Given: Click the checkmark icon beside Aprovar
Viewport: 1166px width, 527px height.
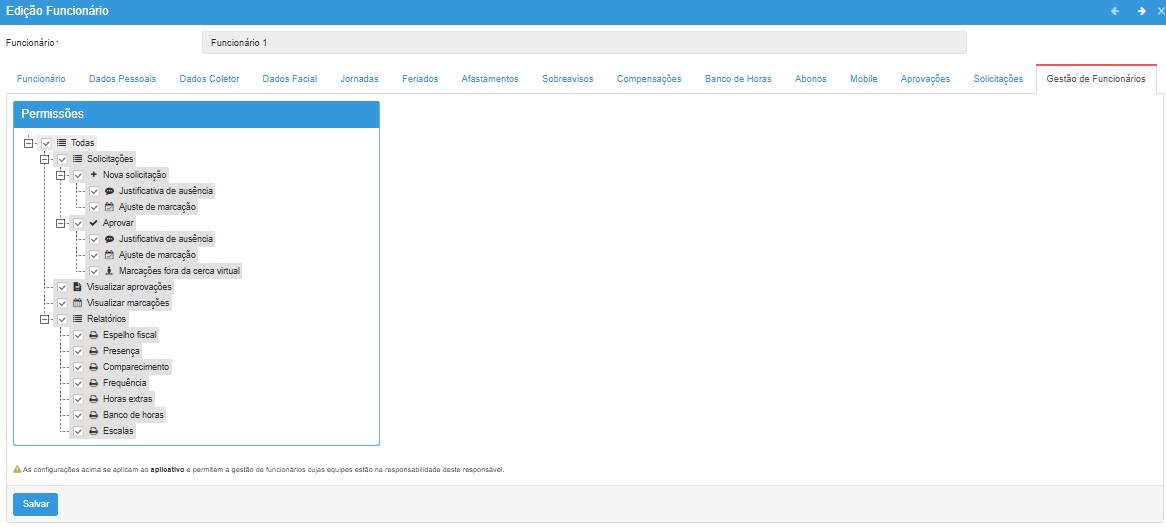Looking at the screenshot, I should coord(94,223).
